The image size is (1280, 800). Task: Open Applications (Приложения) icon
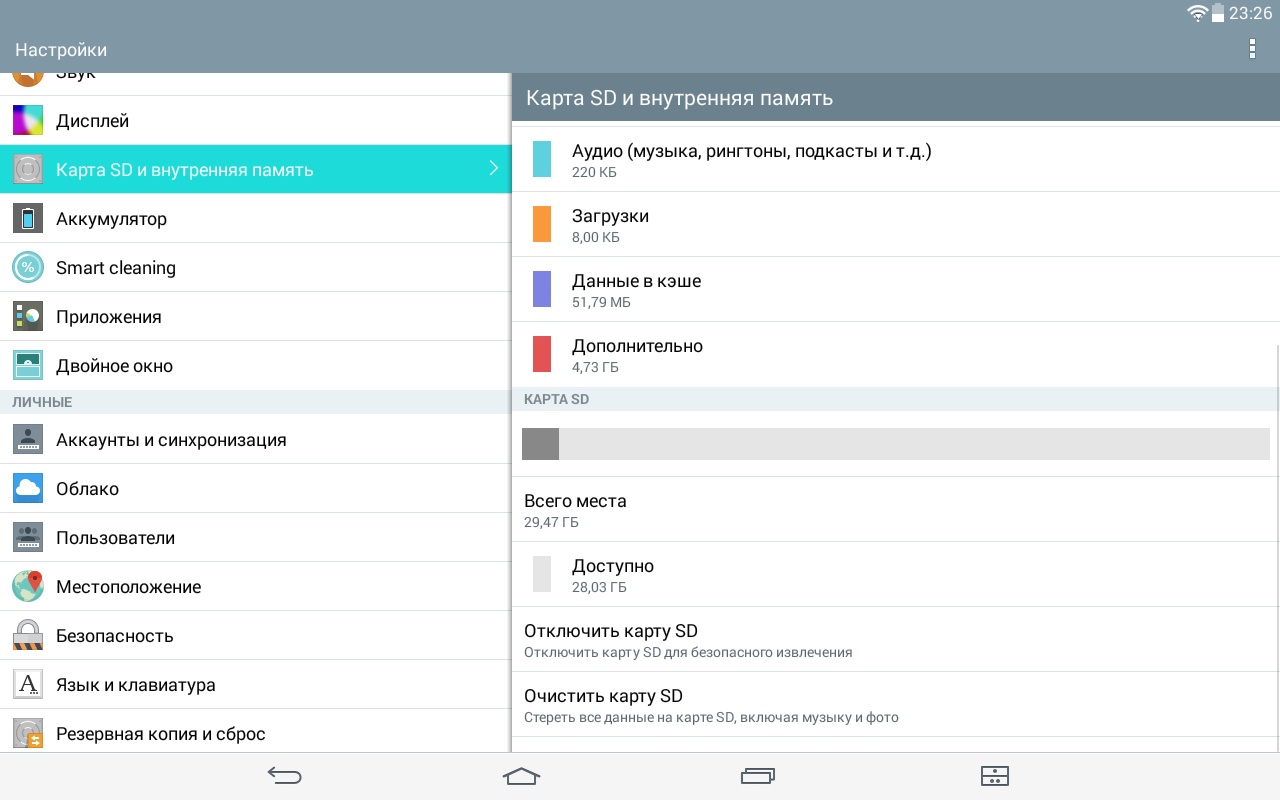coord(28,317)
